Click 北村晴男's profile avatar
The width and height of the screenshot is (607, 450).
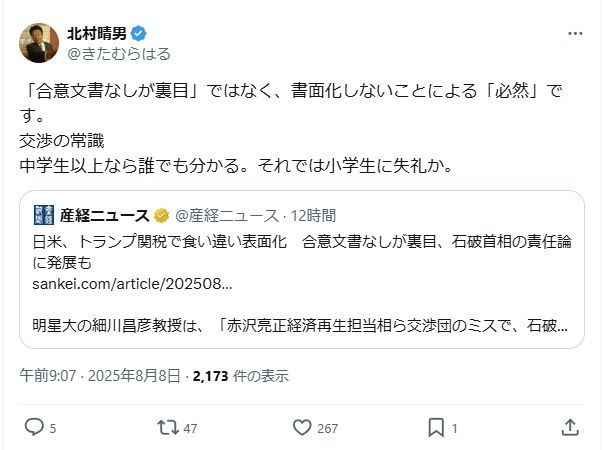[x=39, y=41]
